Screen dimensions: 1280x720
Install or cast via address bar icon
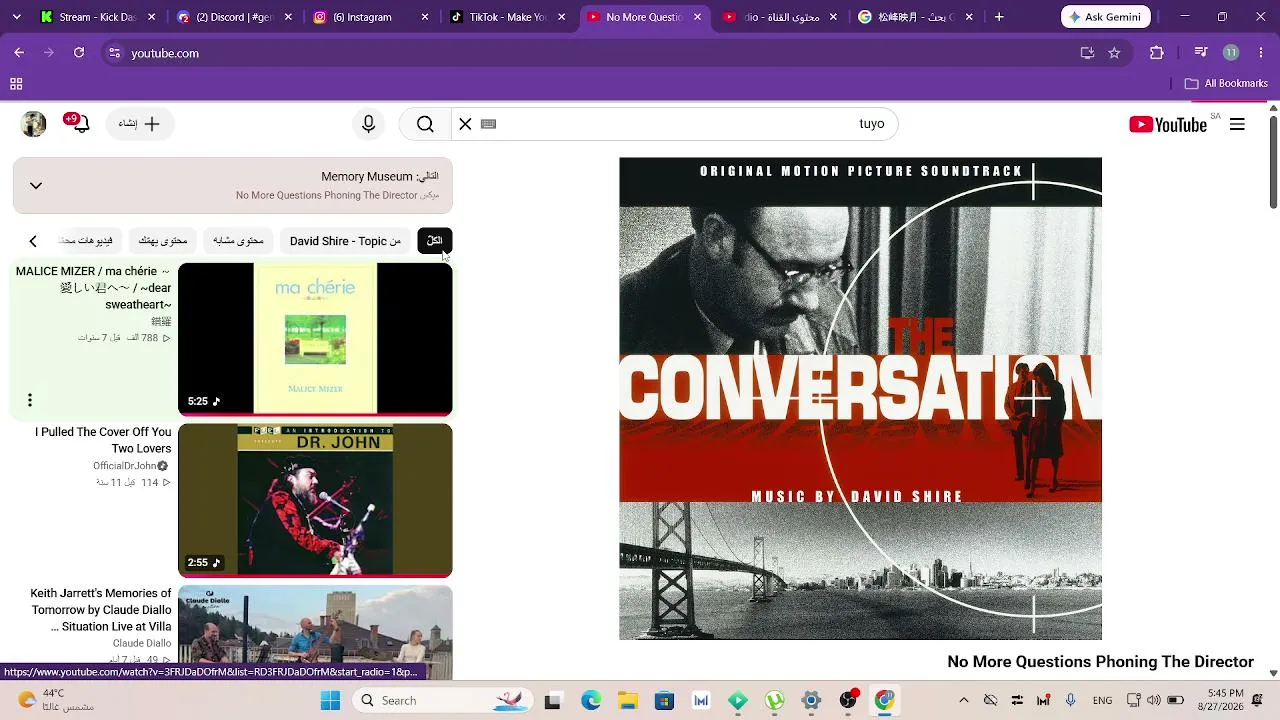(x=1087, y=53)
